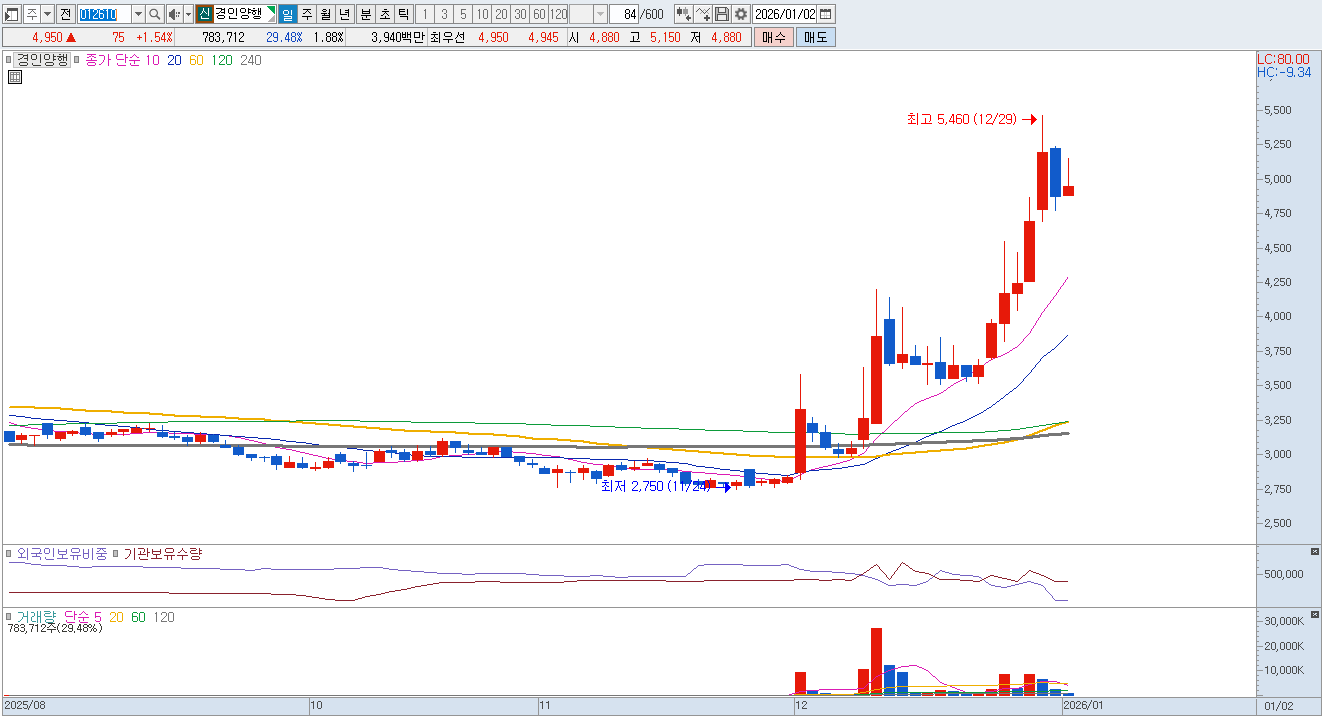This screenshot has height=716, width=1322.
Task: Click the panel layout icon at top-left
Action: pos(12,14)
